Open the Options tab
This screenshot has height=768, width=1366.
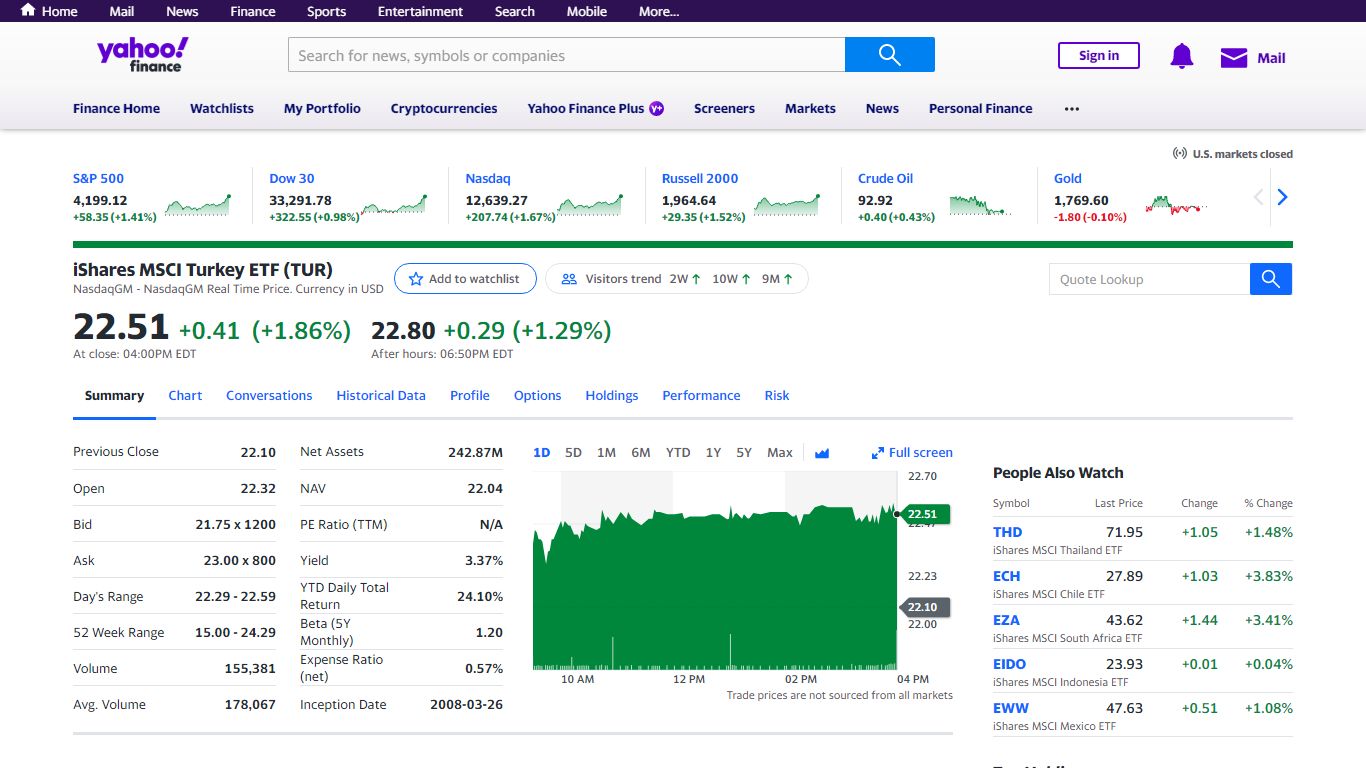click(538, 396)
